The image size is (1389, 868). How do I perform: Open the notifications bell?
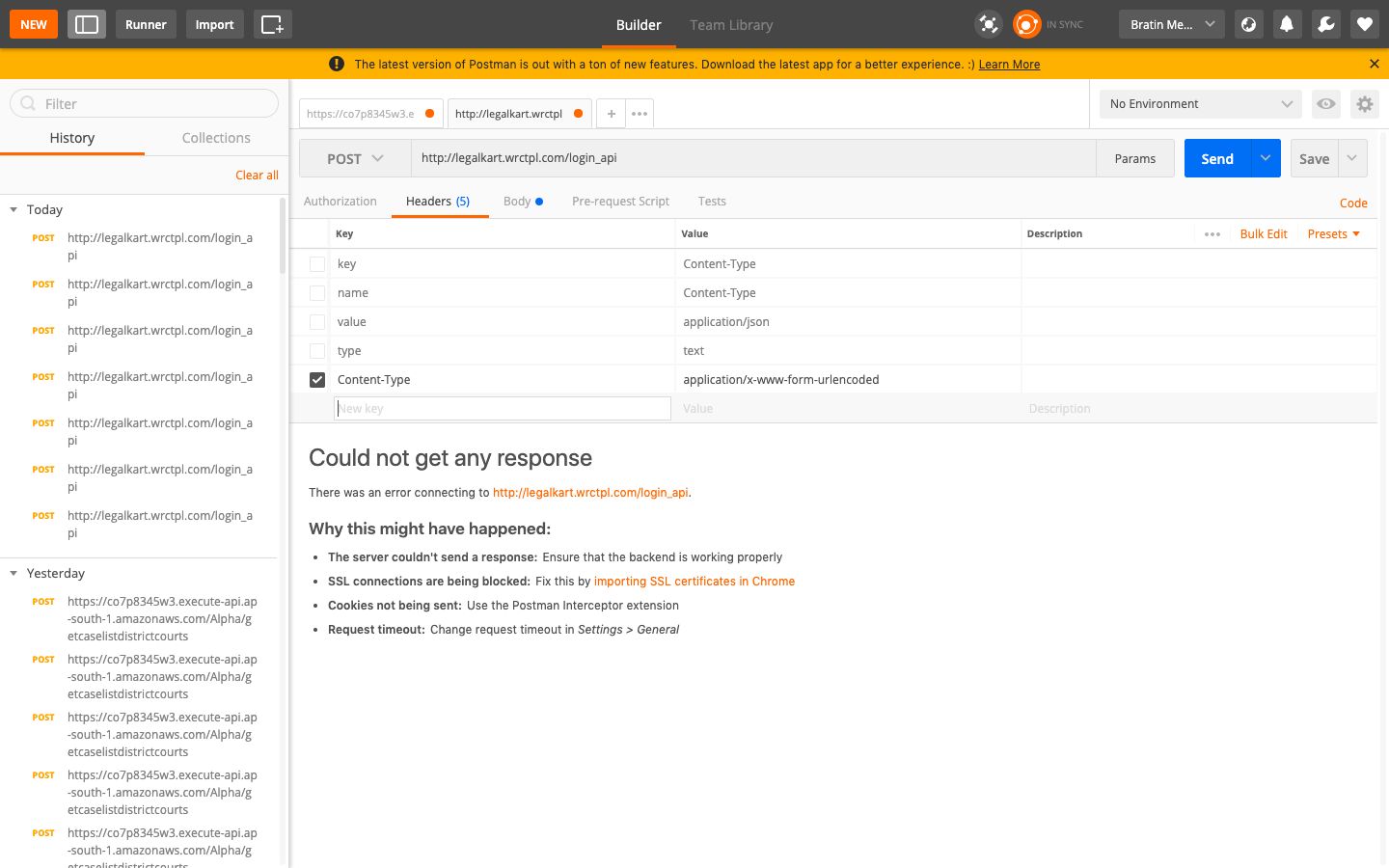[1287, 24]
